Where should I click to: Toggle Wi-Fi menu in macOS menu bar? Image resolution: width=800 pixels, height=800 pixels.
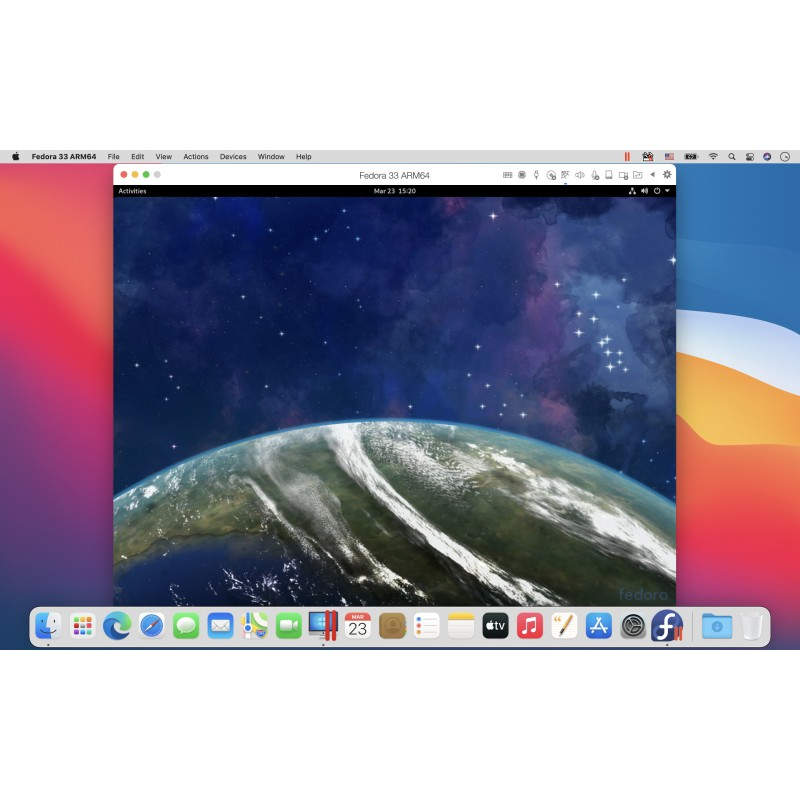713,157
